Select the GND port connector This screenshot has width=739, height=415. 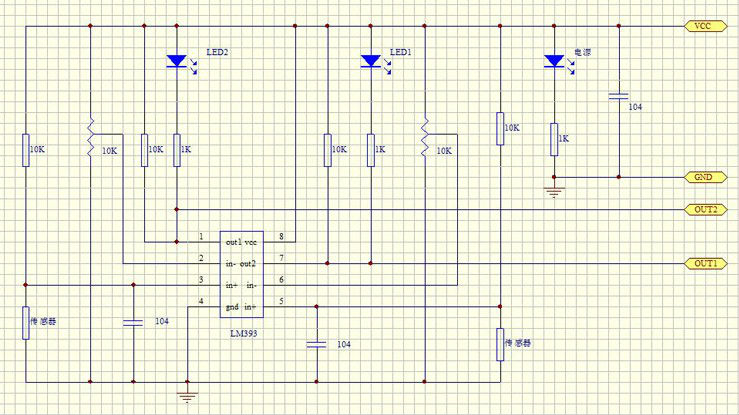tap(703, 177)
